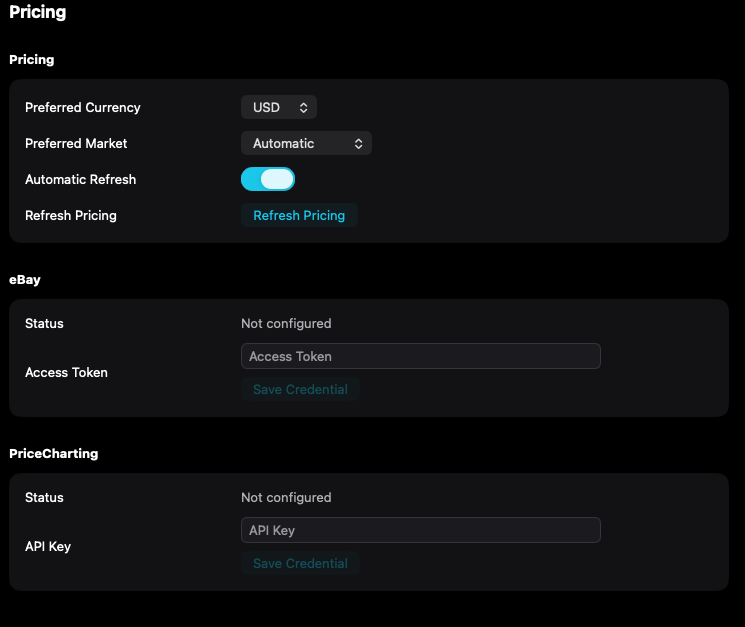Screen dimensions: 745x627
Task: Open the Preferred Market Automatic dropdown
Action: (x=306, y=143)
